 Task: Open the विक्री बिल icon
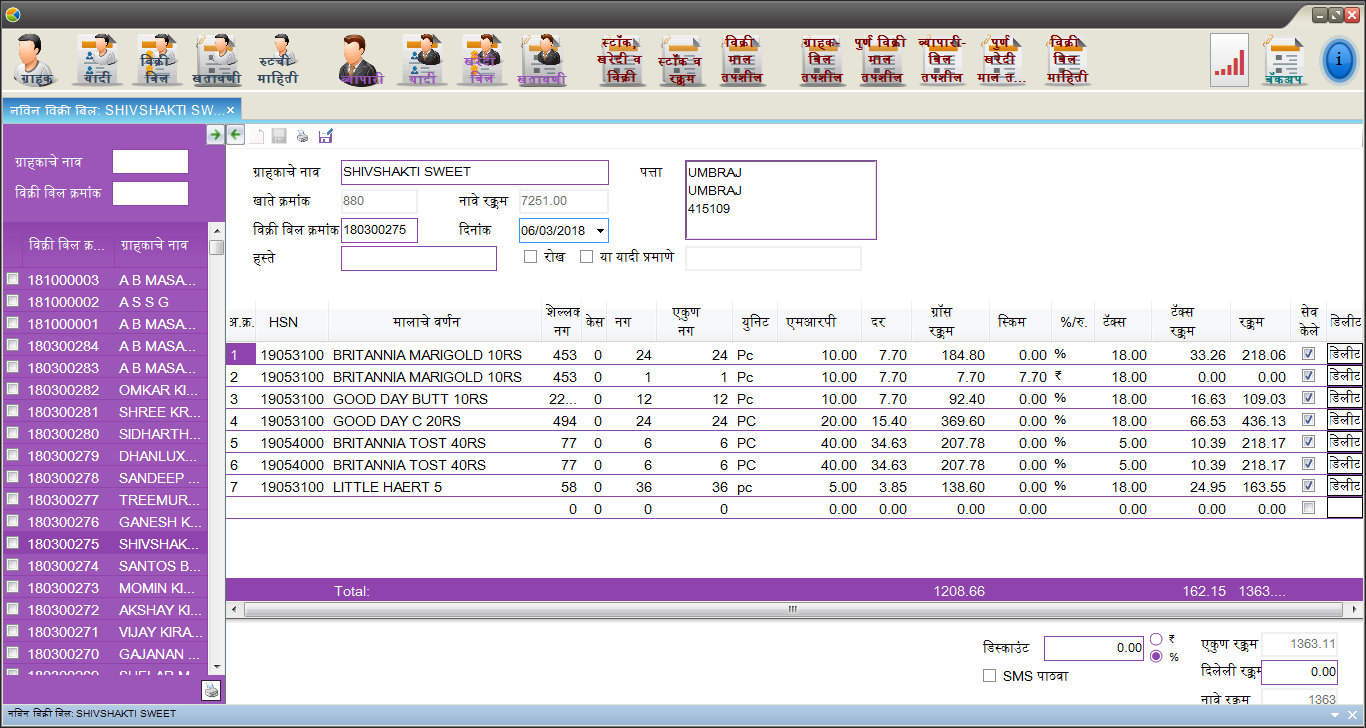156,60
